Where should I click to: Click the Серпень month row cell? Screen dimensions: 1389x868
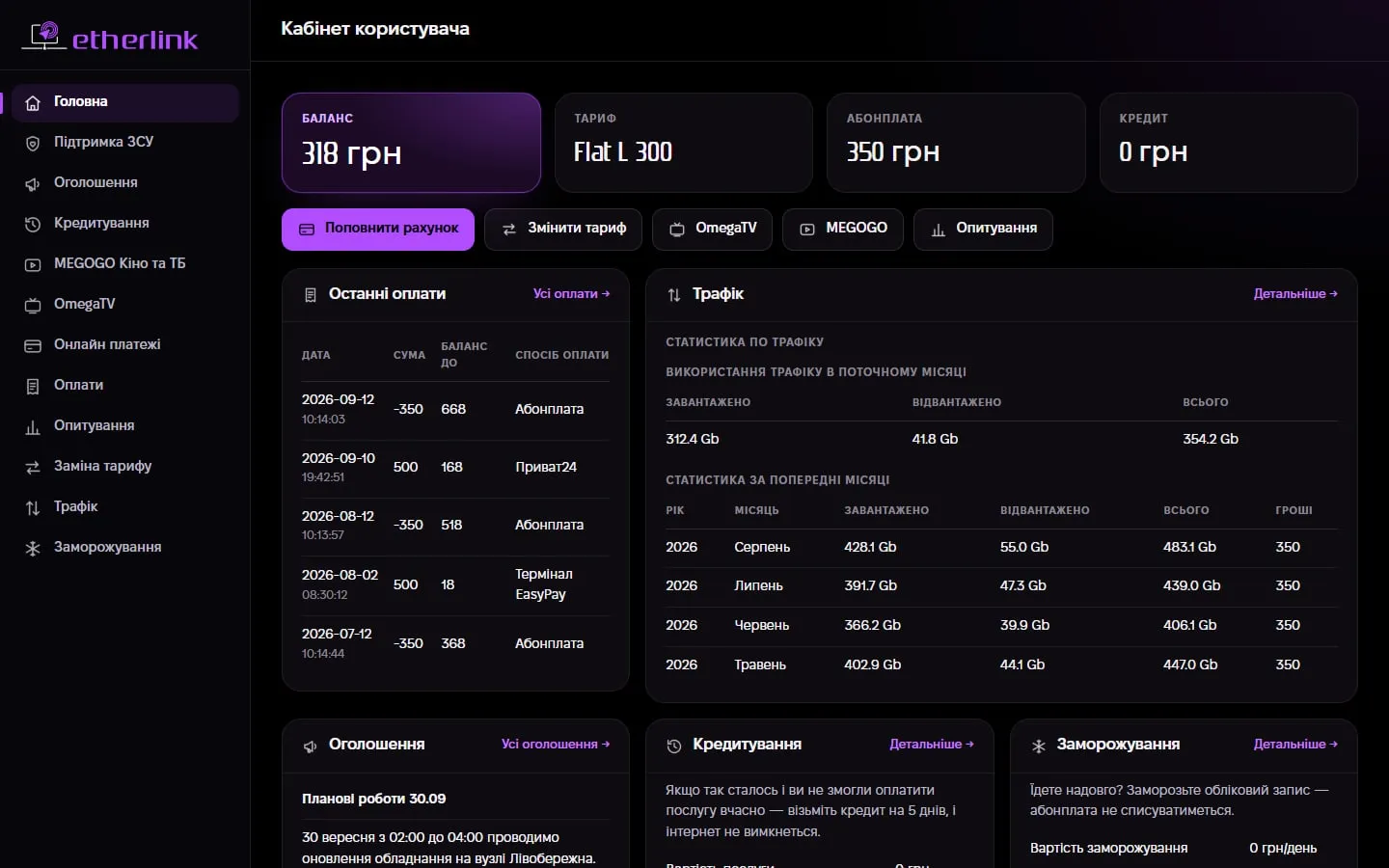762,548
